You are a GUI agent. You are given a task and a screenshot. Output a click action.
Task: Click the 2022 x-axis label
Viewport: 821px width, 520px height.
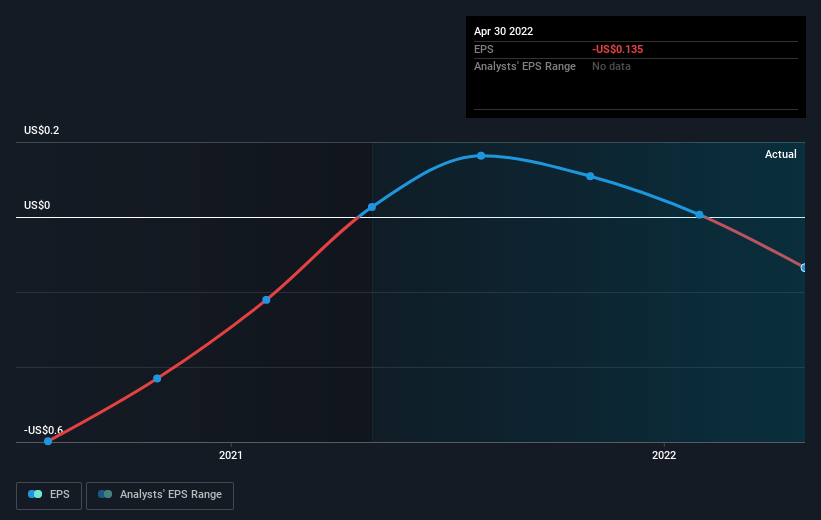tap(664, 456)
